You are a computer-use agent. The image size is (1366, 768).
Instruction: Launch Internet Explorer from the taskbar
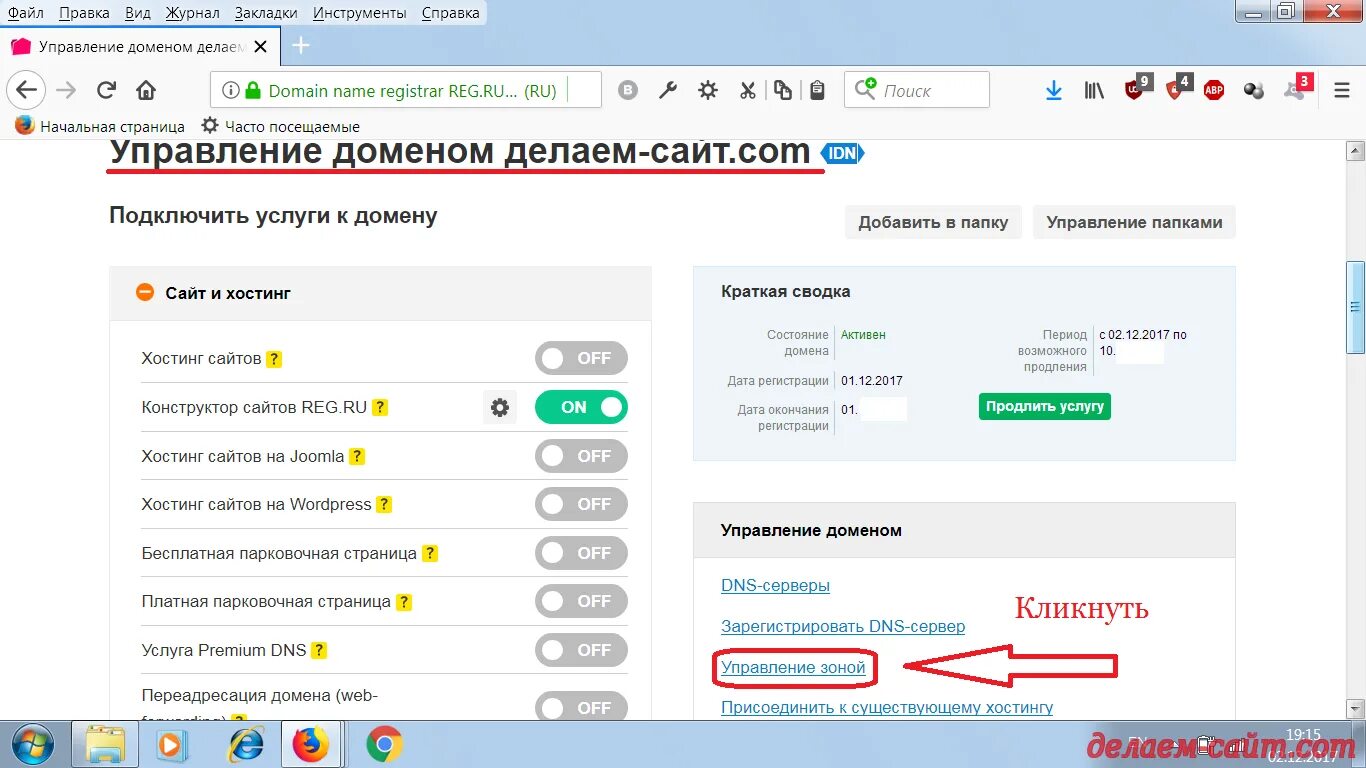(x=246, y=744)
